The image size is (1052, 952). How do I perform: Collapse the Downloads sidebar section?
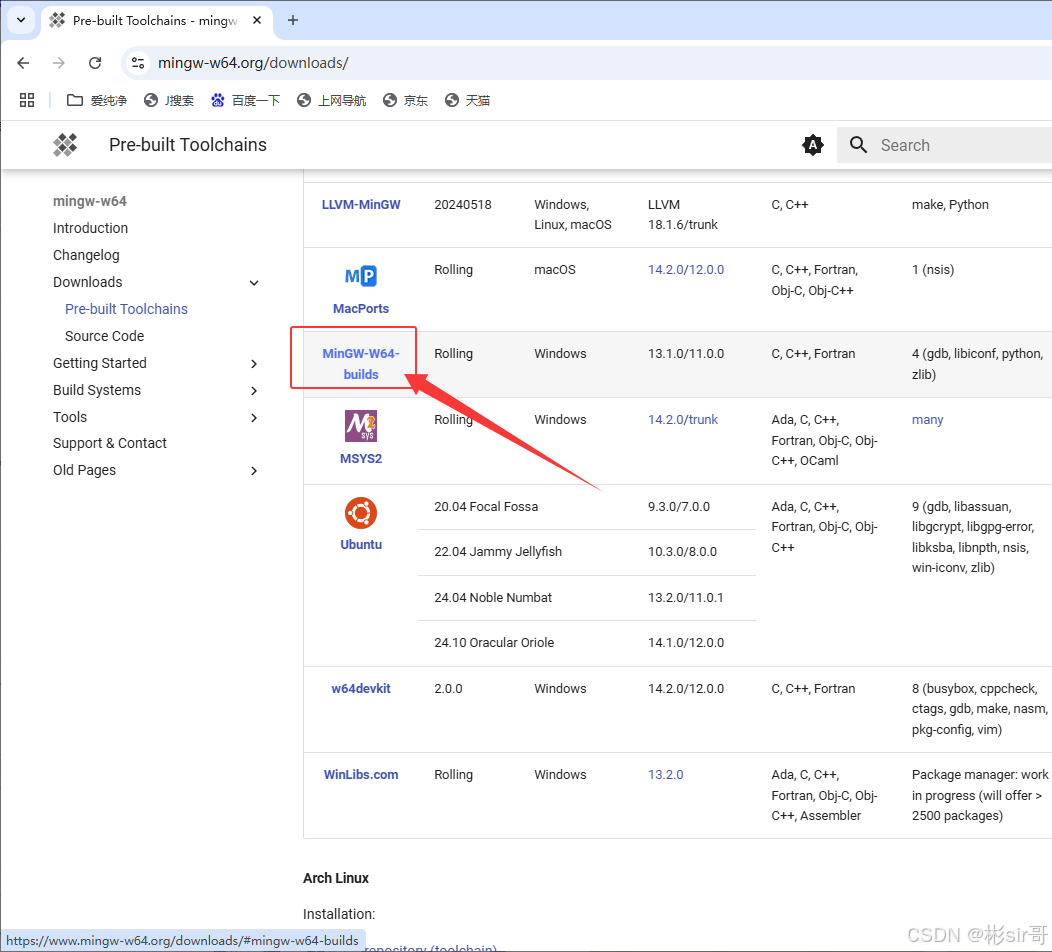pos(254,282)
